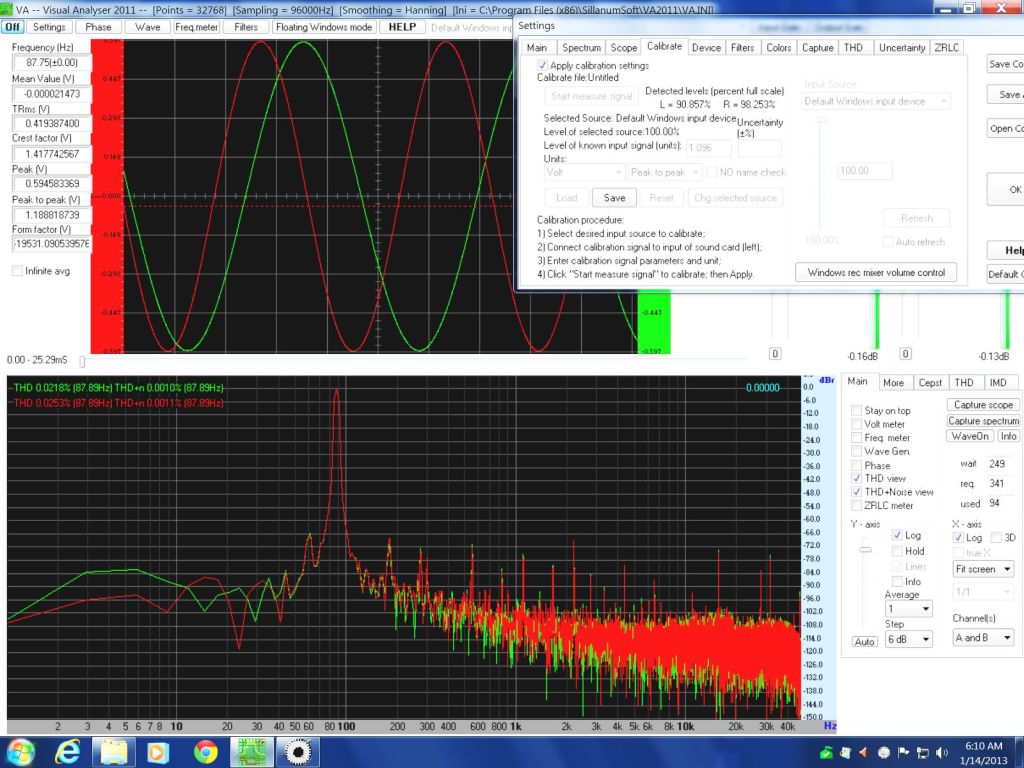Disable THD+Noise view checkbox
Screen dimensions: 1024x768
(856, 492)
